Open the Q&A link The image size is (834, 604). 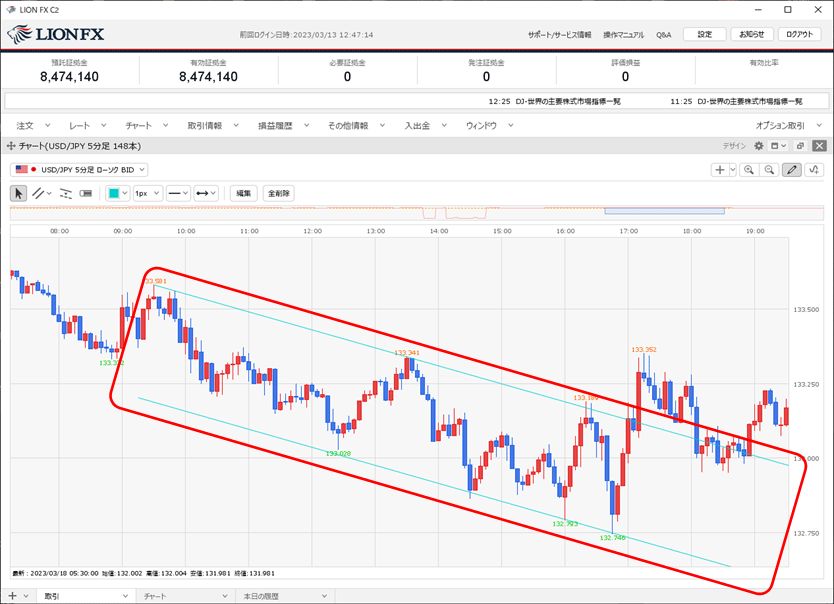663,35
